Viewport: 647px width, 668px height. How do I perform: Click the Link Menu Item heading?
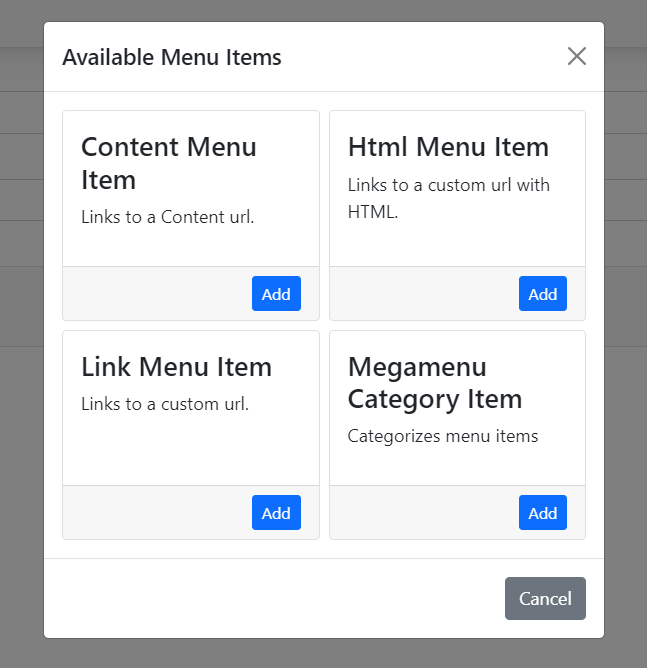pos(176,366)
